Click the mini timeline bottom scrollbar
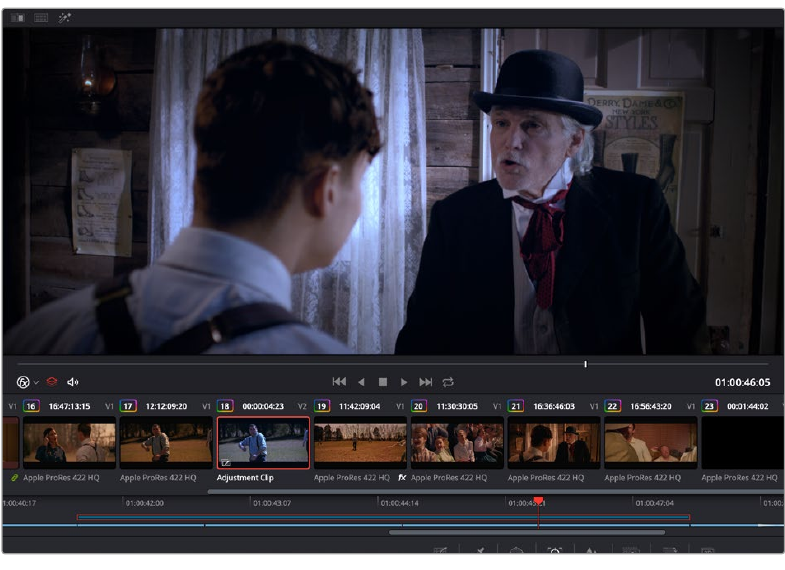 coord(527,532)
